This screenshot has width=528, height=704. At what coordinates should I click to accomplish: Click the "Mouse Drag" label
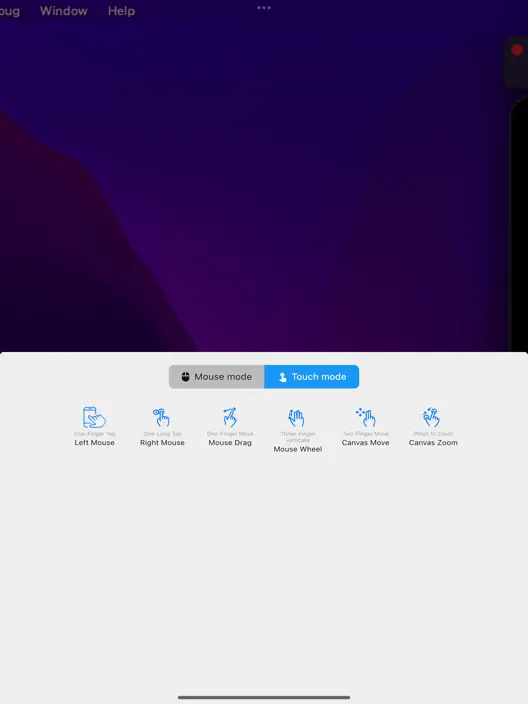point(230,443)
